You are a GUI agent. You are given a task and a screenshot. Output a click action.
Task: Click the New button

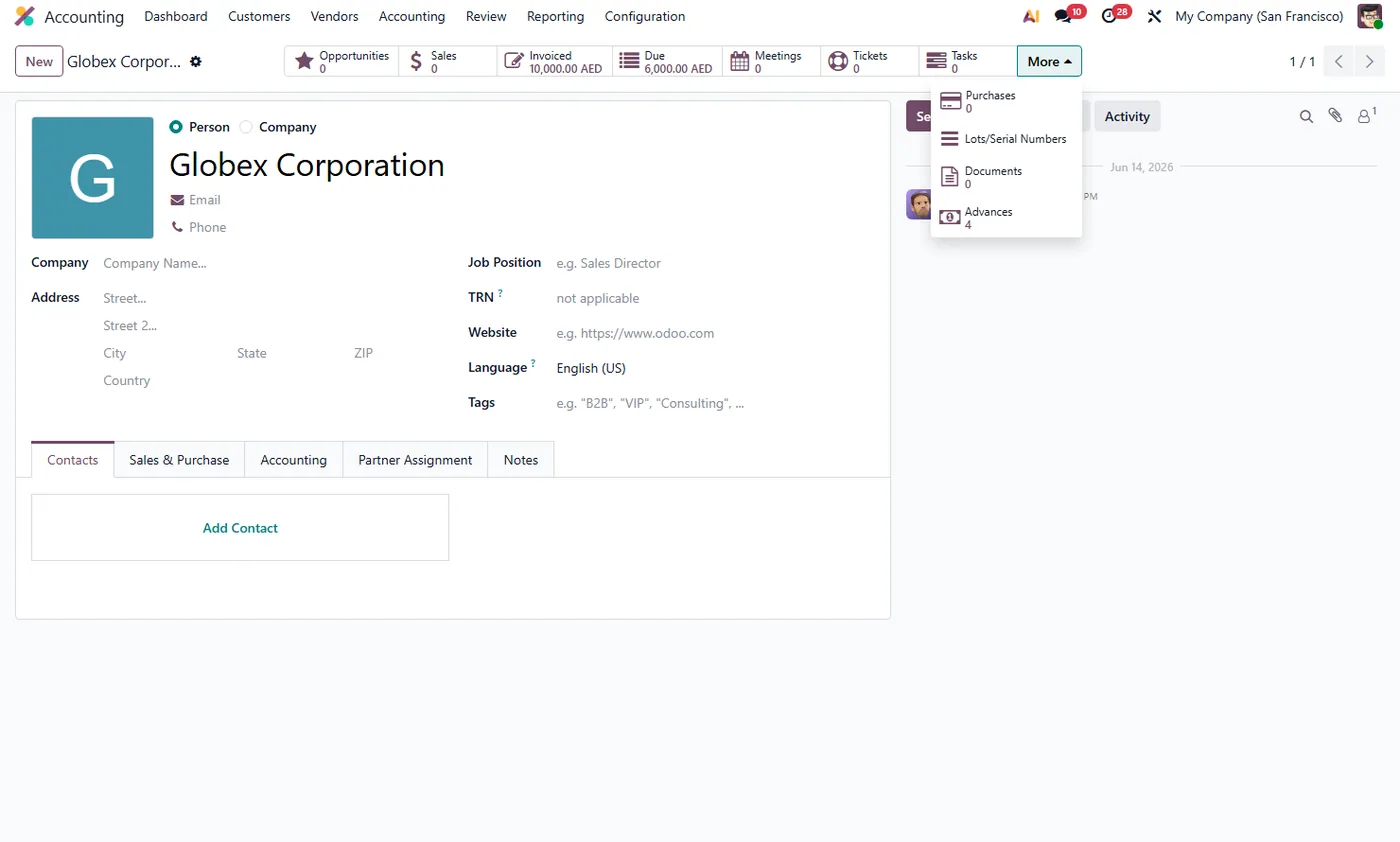(39, 62)
